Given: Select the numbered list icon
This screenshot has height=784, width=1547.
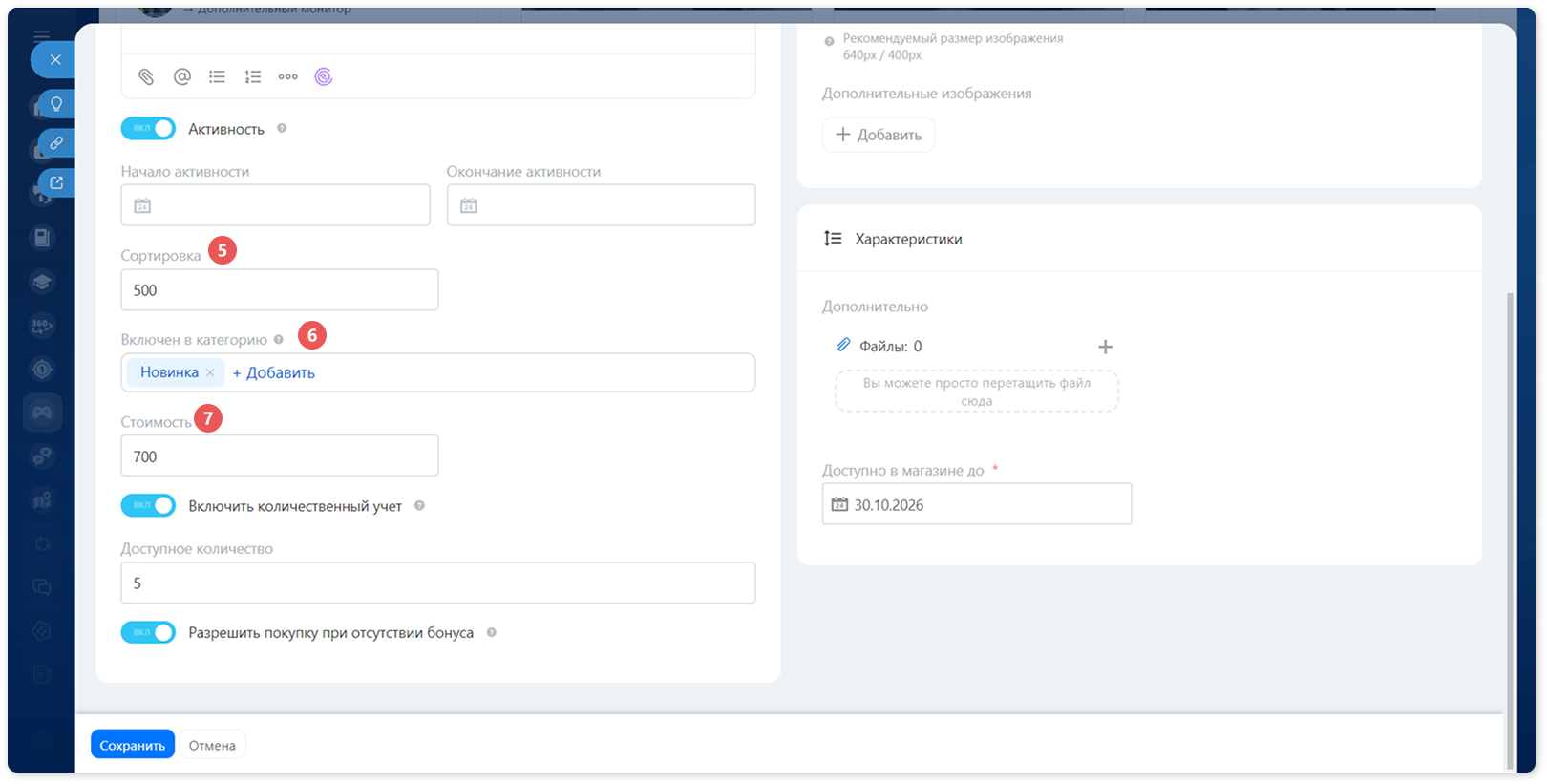Looking at the screenshot, I should (253, 76).
